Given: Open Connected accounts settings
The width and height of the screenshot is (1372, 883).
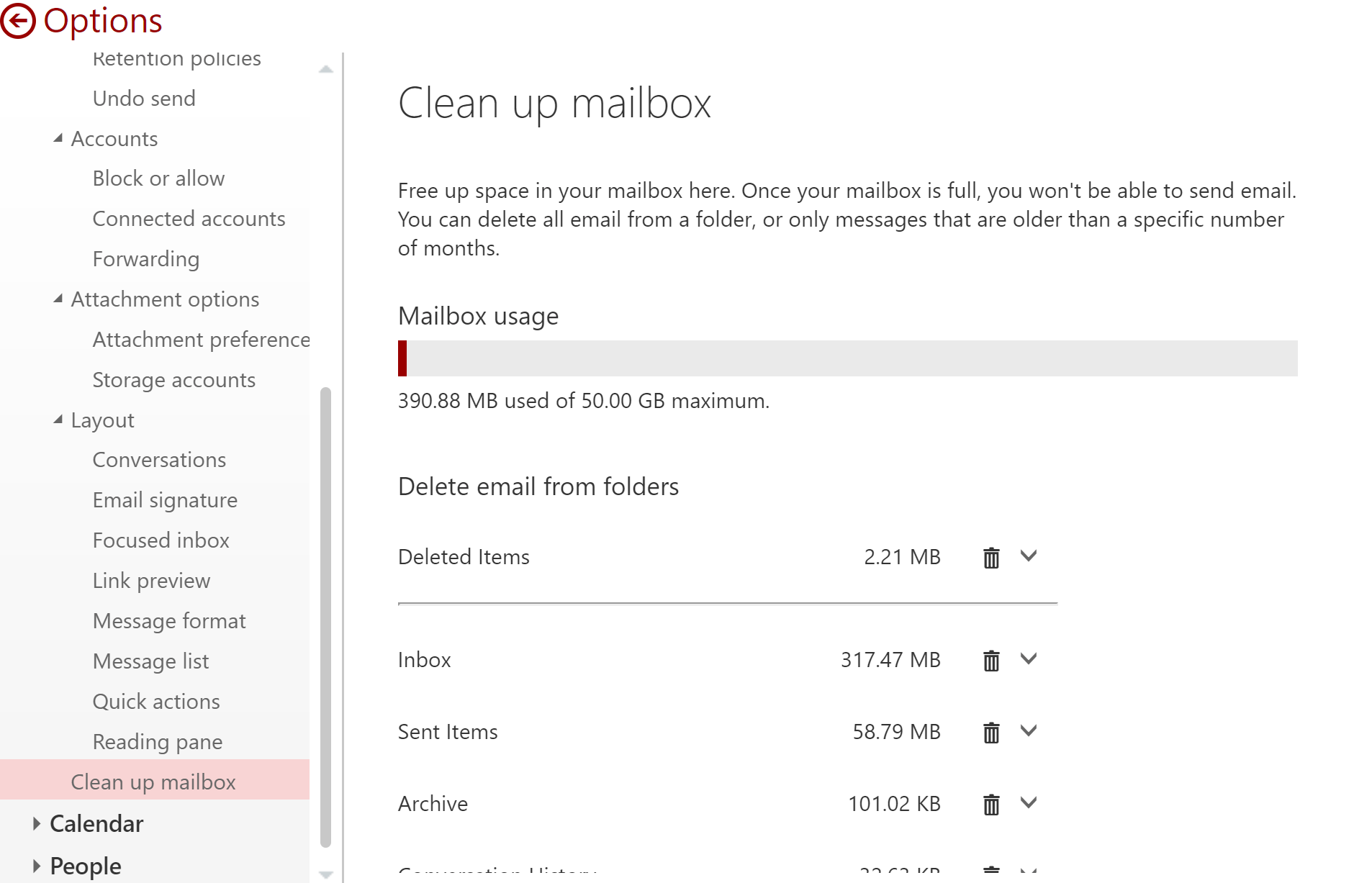Looking at the screenshot, I should click(189, 218).
